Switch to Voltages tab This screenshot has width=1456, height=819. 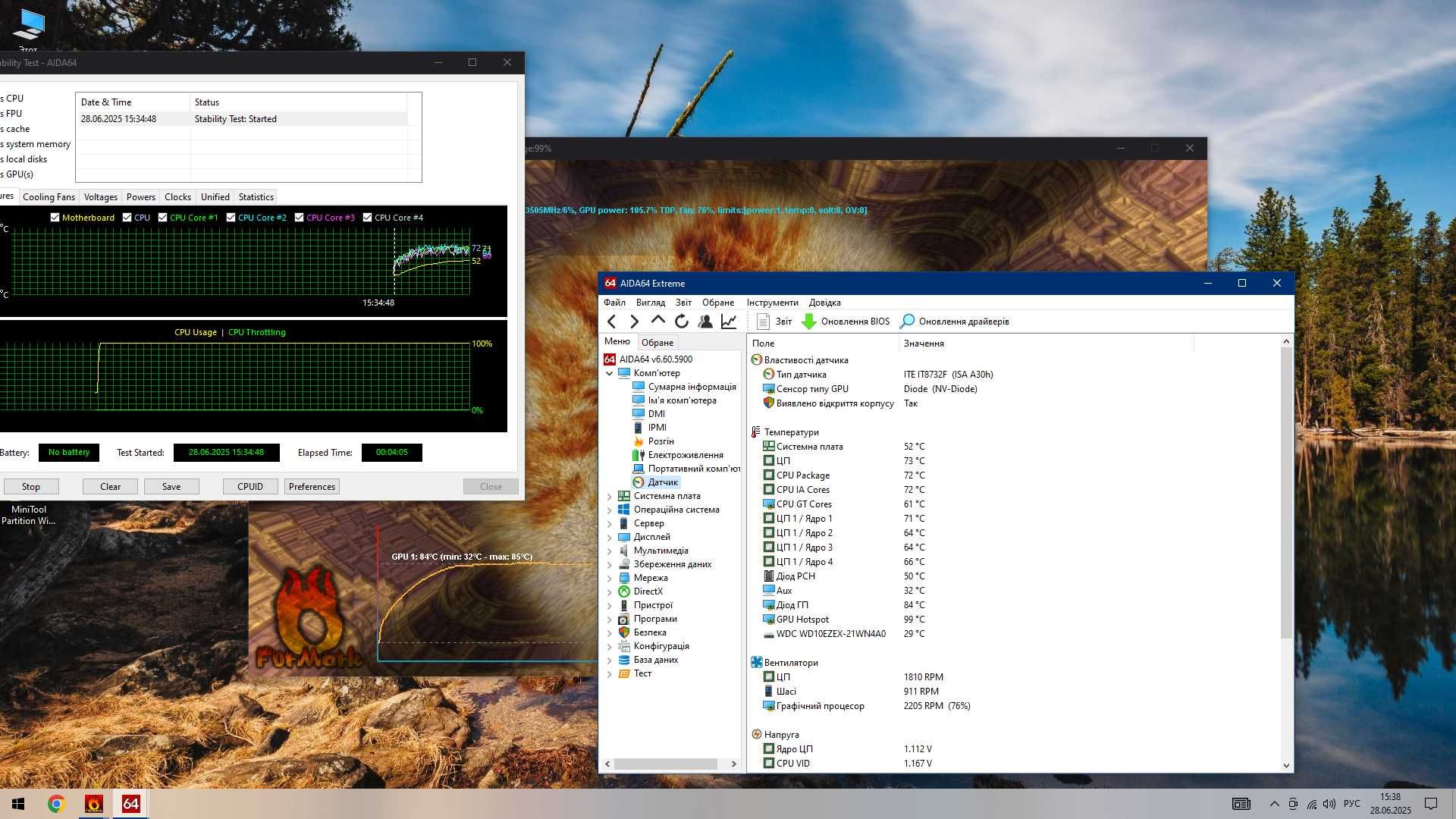[100, 197]
